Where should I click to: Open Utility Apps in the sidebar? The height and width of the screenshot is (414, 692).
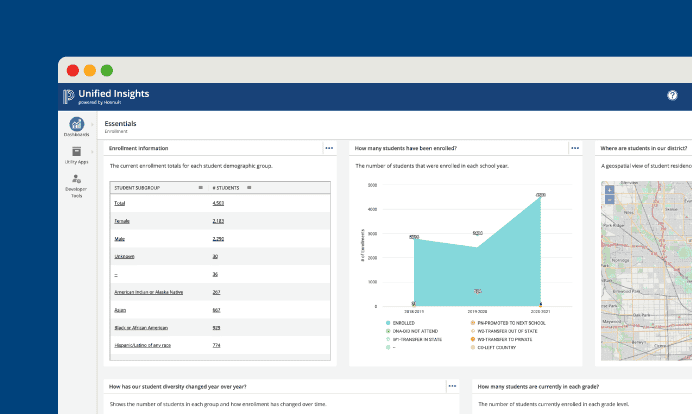pos(76,152)
